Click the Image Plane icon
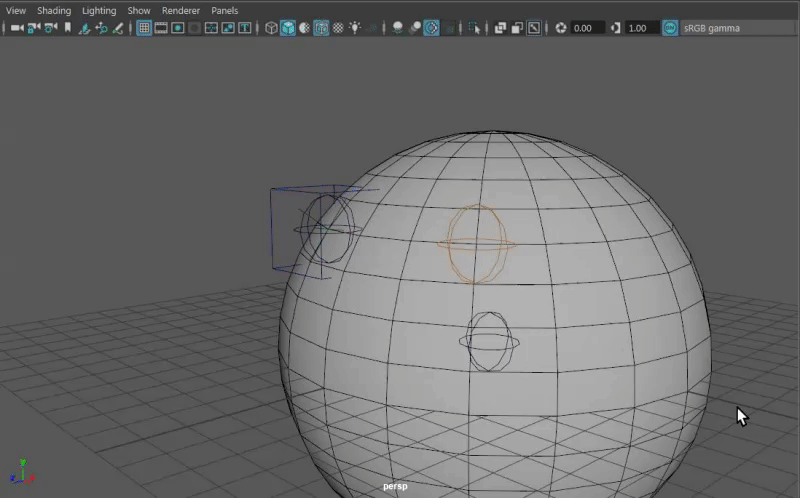 (84, 28)
